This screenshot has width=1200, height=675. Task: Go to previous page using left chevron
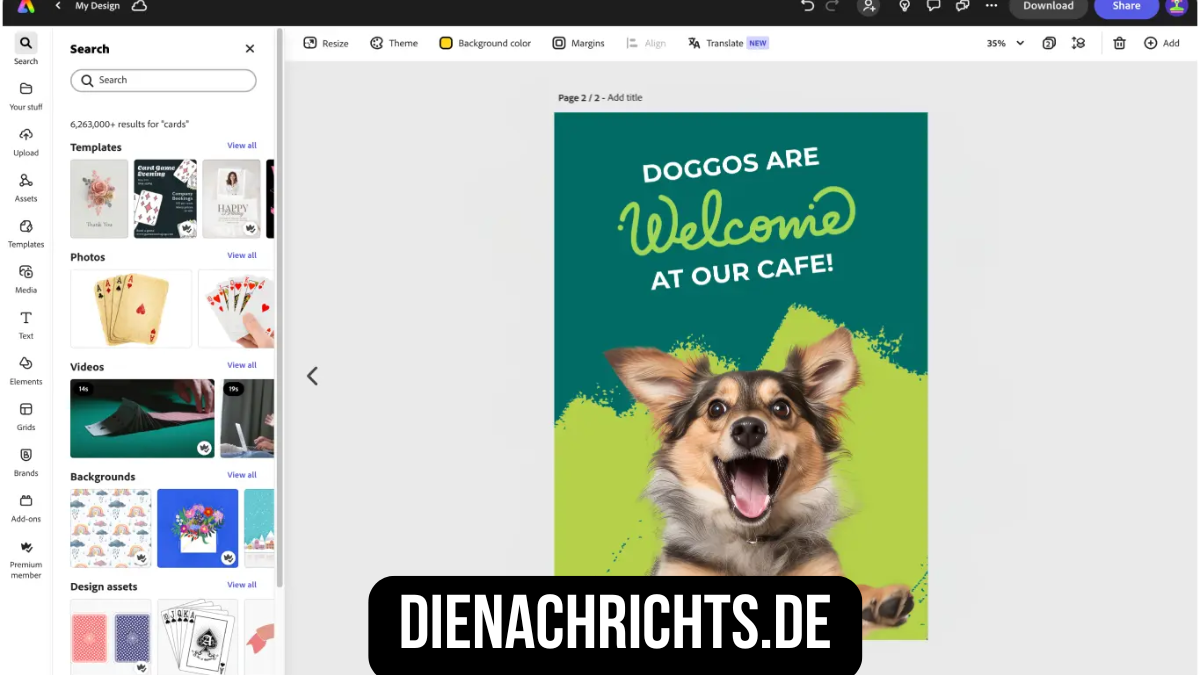coord(312,376)
